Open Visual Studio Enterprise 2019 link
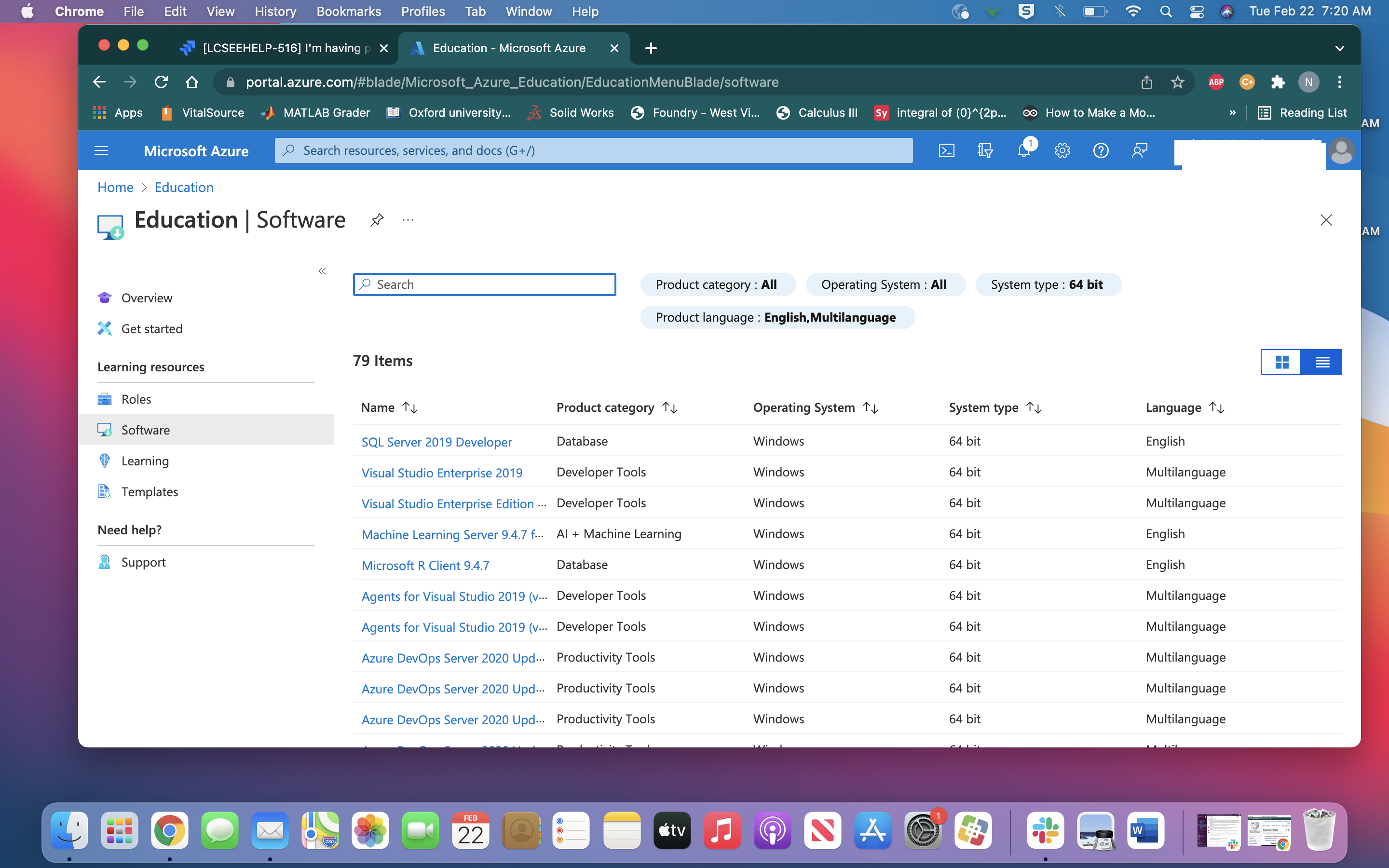 442,473
